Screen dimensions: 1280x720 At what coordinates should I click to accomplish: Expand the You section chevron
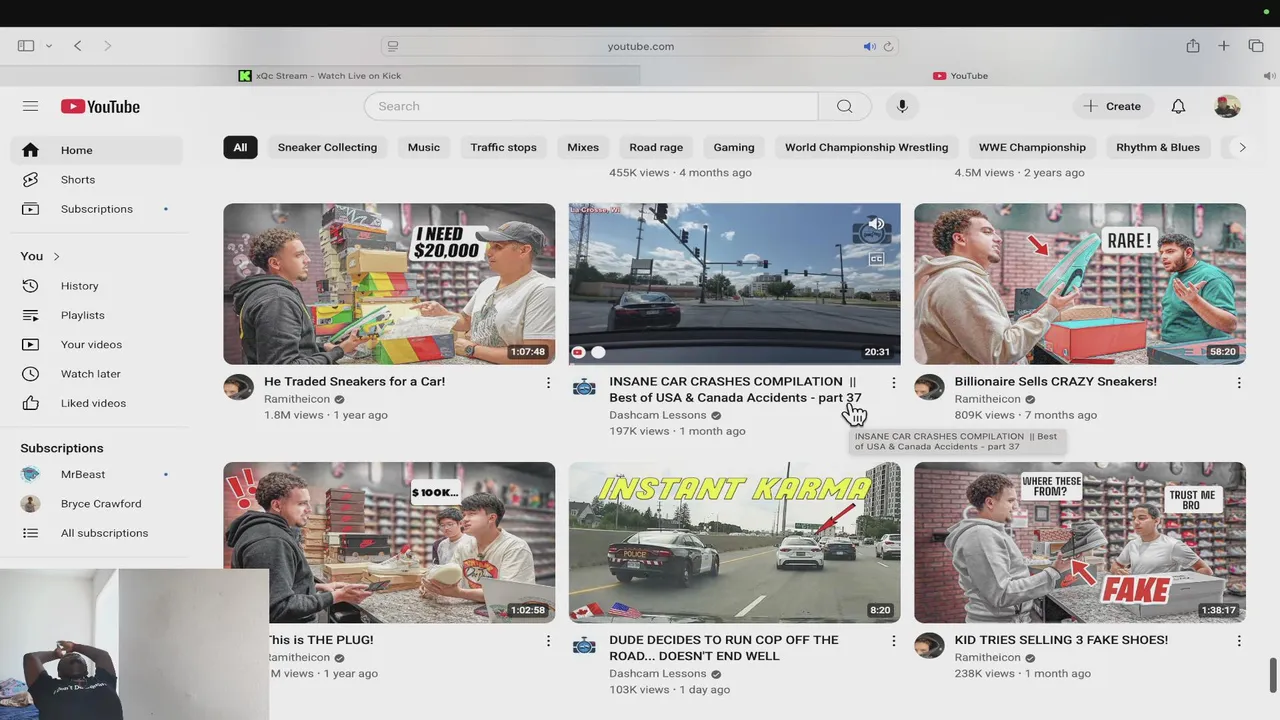(x=56, y=257)
